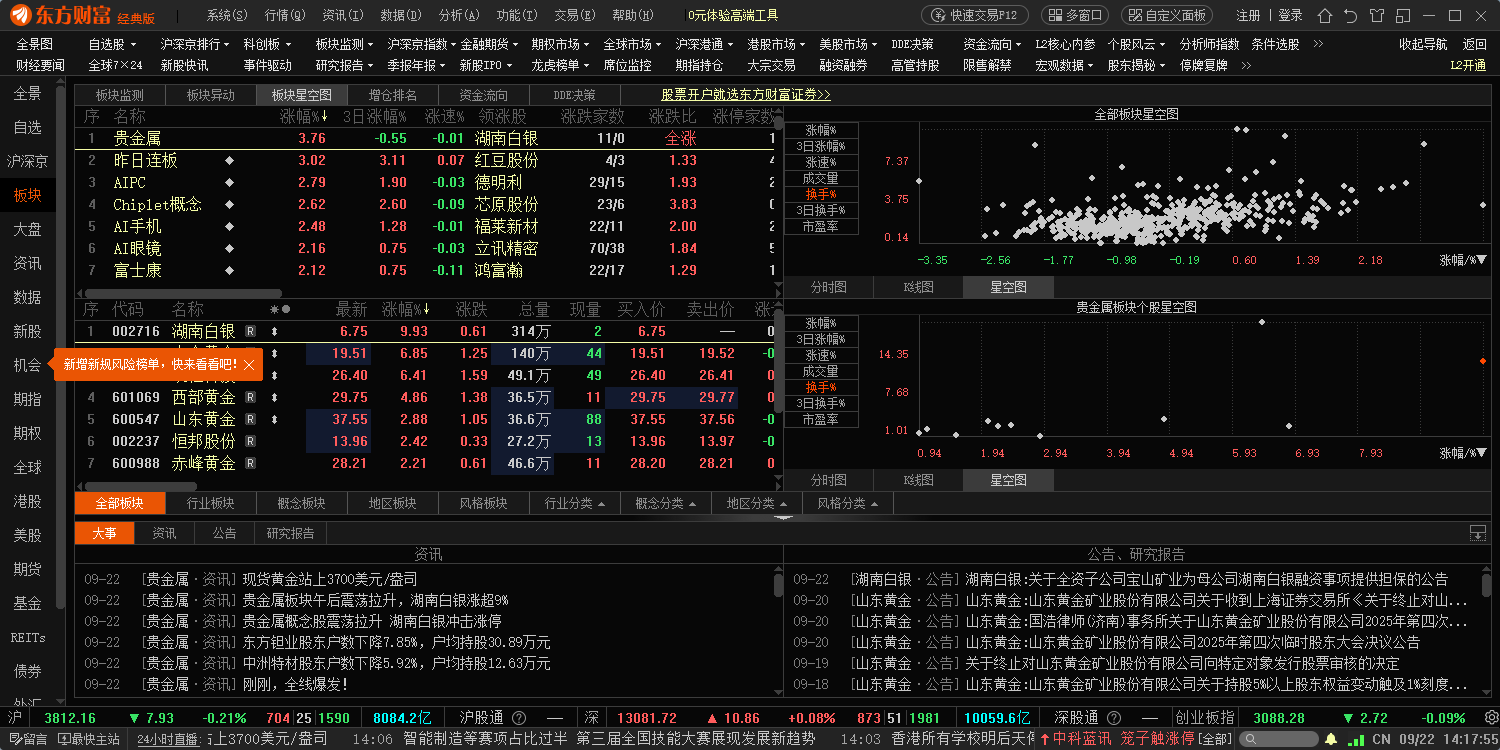Switch to K线图 tab under 全部板块 chart
Viewport: 1500px width, 750px height.
click(918, 287)
